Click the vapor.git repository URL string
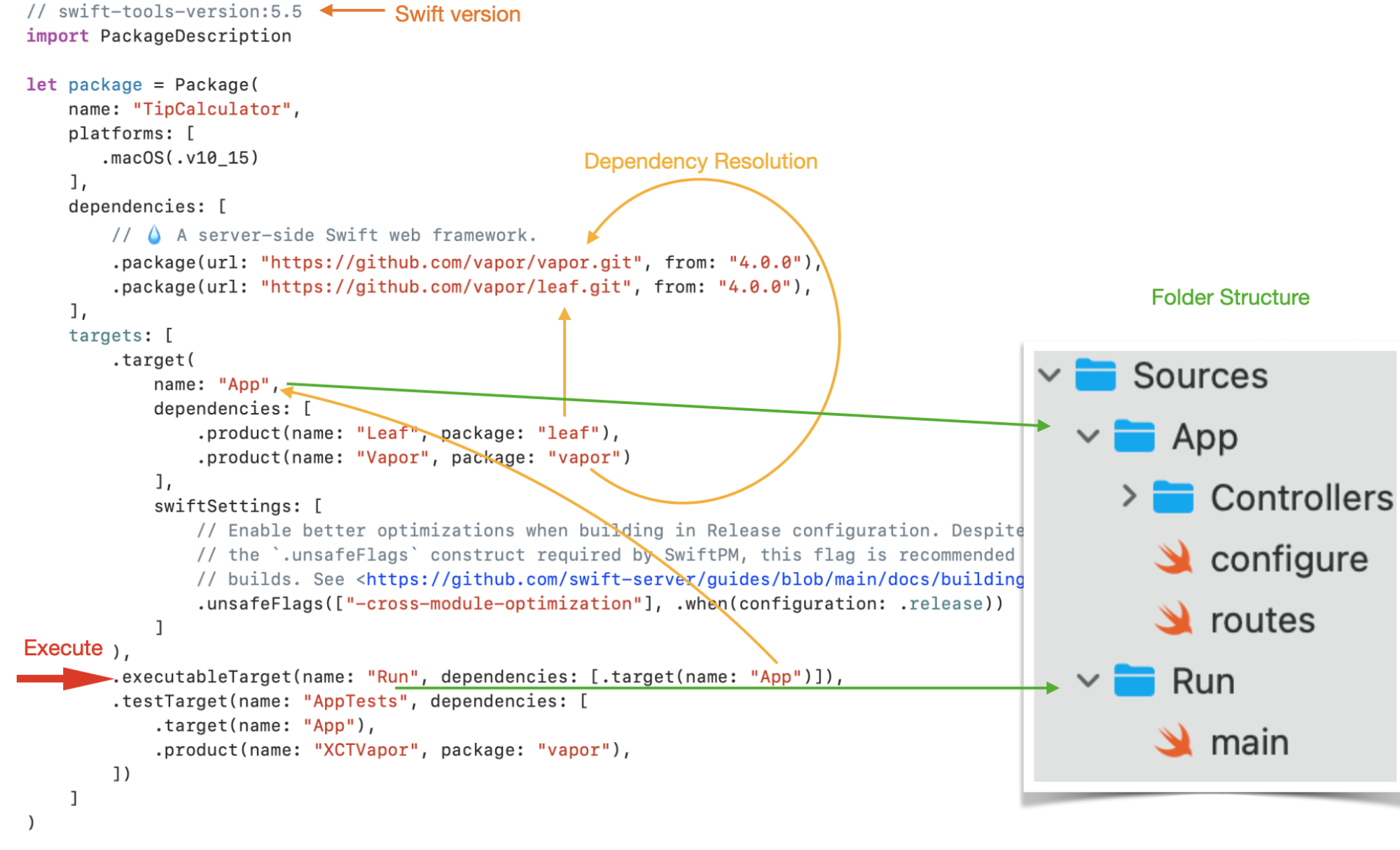 pos(451,263)
